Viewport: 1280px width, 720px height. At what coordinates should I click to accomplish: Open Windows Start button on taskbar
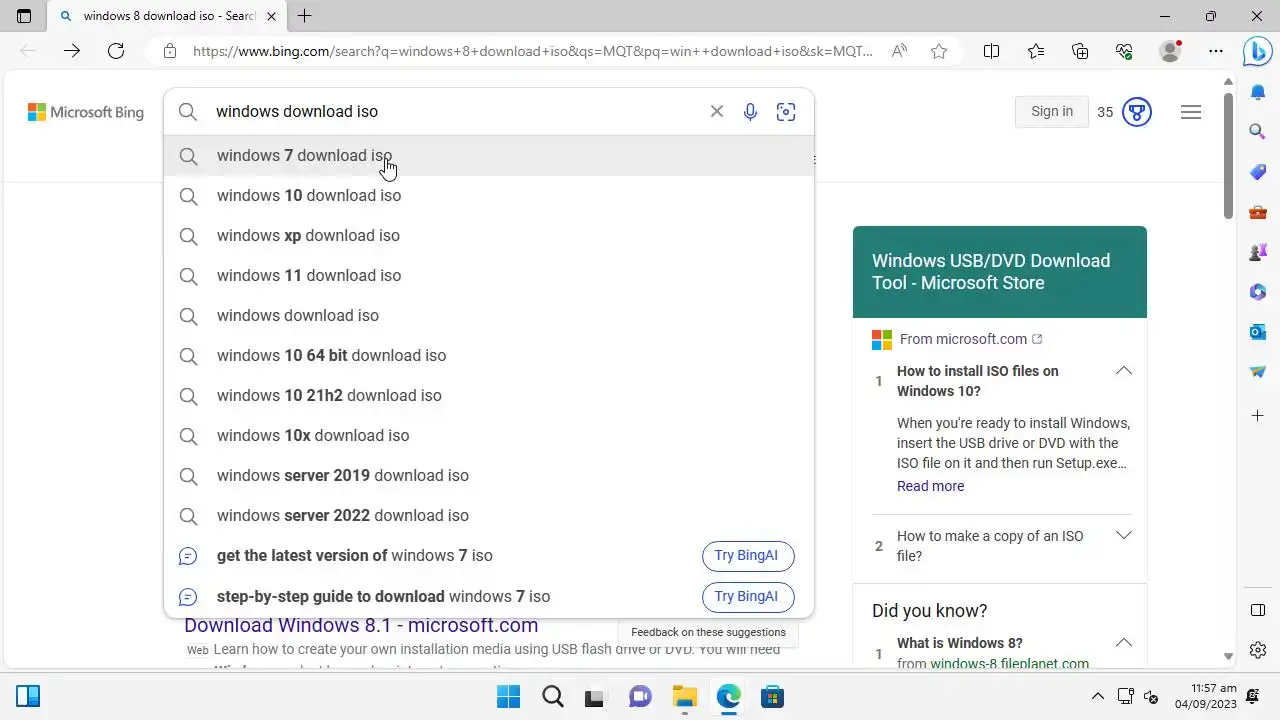508,696
